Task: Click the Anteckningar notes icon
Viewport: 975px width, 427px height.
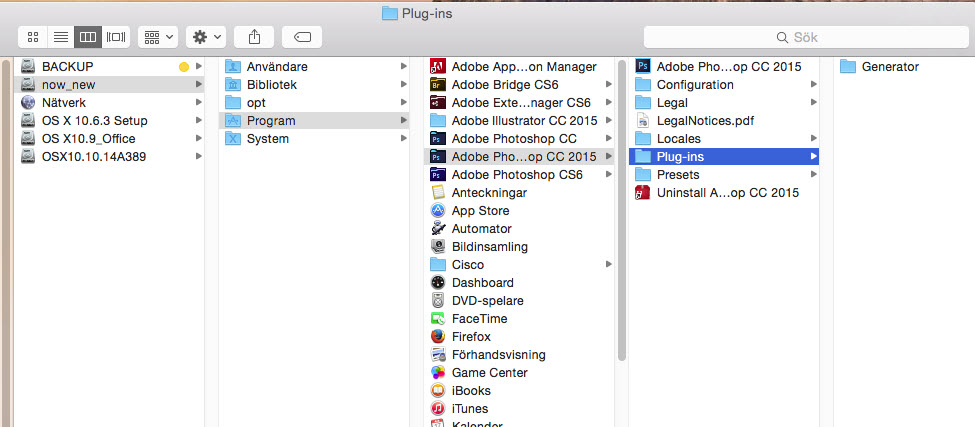Action: pyautogui.click(x=438, y=193)
